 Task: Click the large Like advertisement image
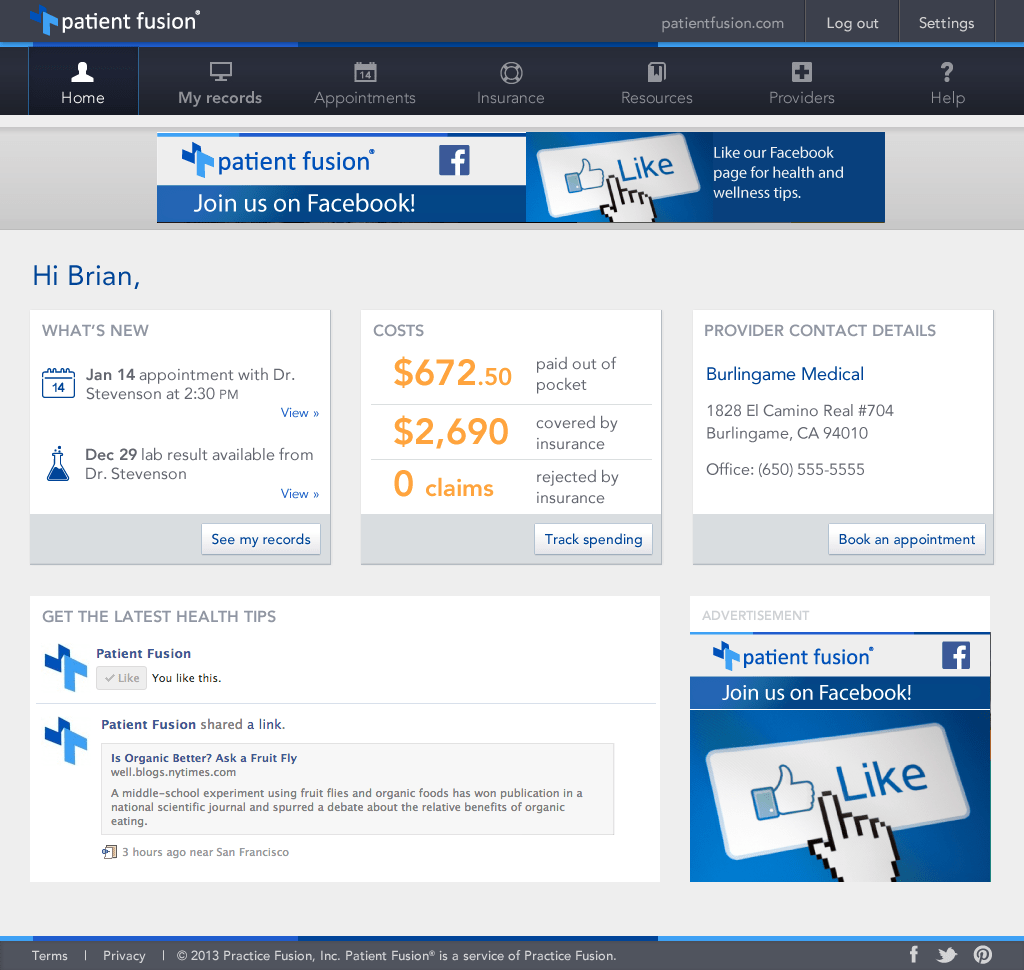pyautogui.click(x=840, y=796)
